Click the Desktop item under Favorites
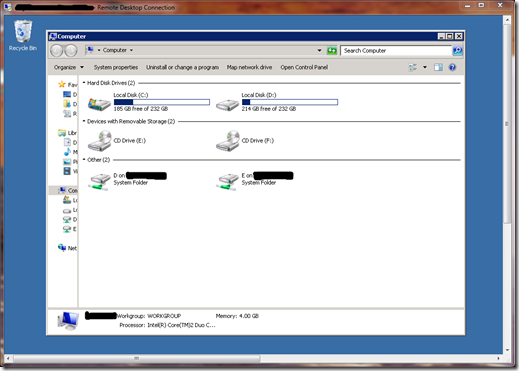 click(70, 94)
